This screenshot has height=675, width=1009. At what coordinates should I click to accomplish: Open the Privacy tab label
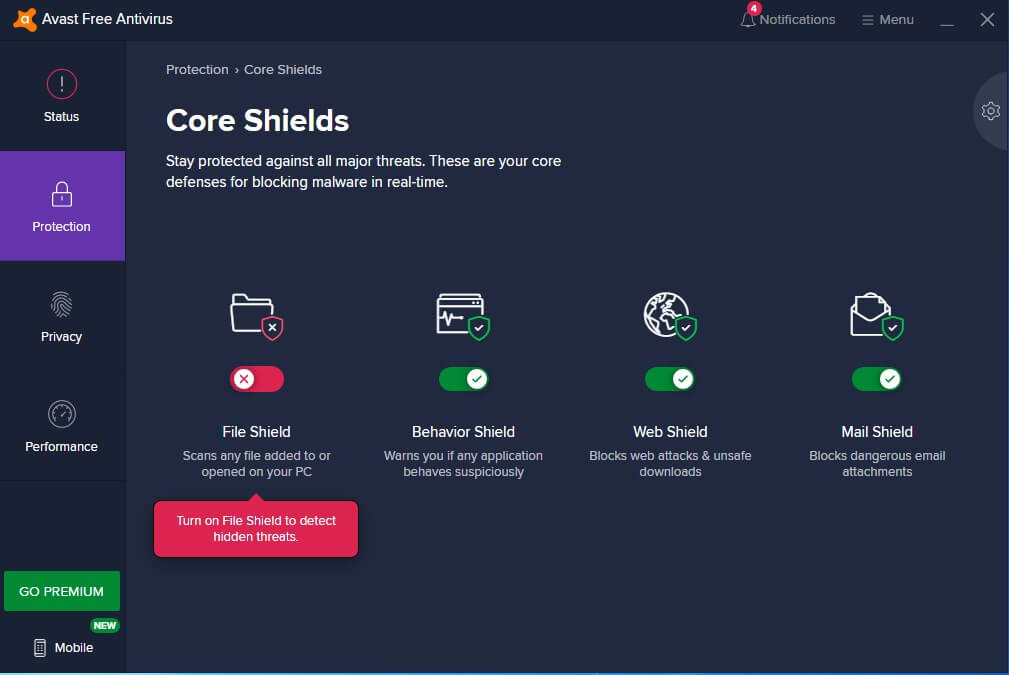pos(61,337)
